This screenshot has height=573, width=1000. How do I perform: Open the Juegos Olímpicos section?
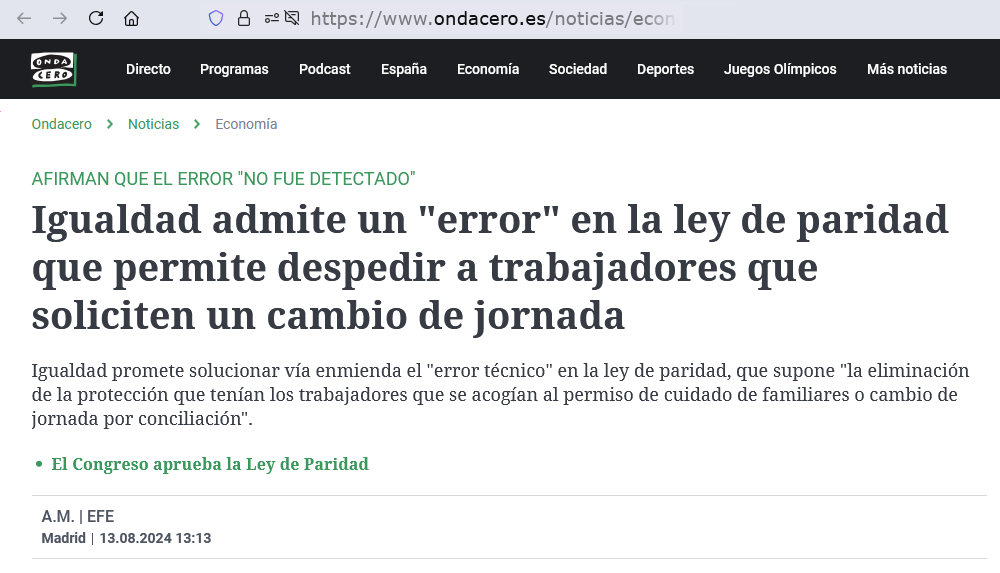point(780,69)
